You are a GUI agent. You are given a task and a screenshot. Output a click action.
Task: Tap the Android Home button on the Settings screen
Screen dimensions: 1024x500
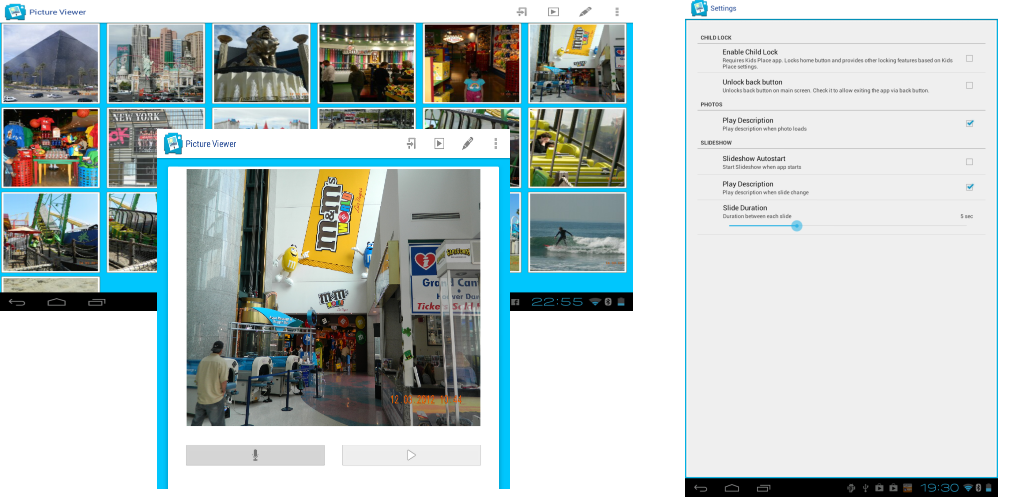point(732,488)
